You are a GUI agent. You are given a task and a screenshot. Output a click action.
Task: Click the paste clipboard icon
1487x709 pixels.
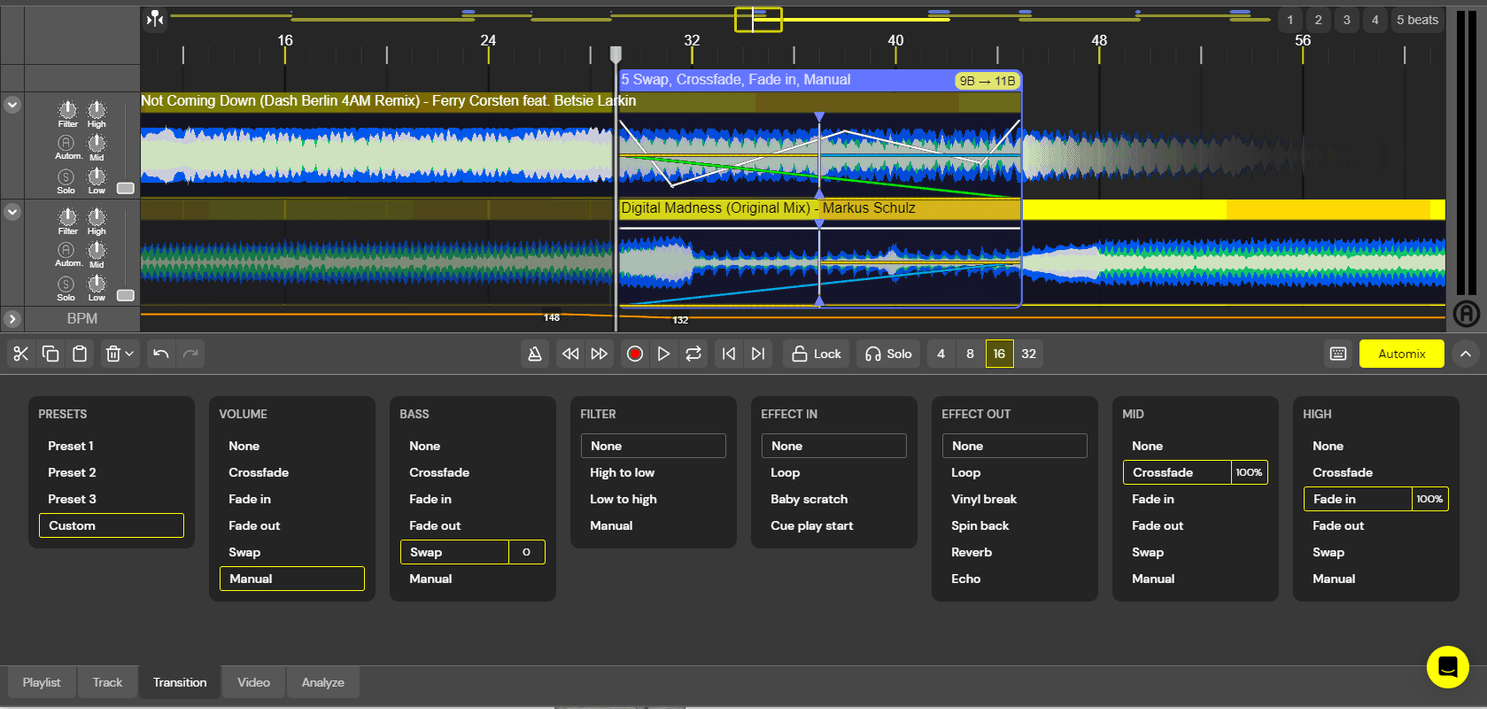click(x=80, y=353)
